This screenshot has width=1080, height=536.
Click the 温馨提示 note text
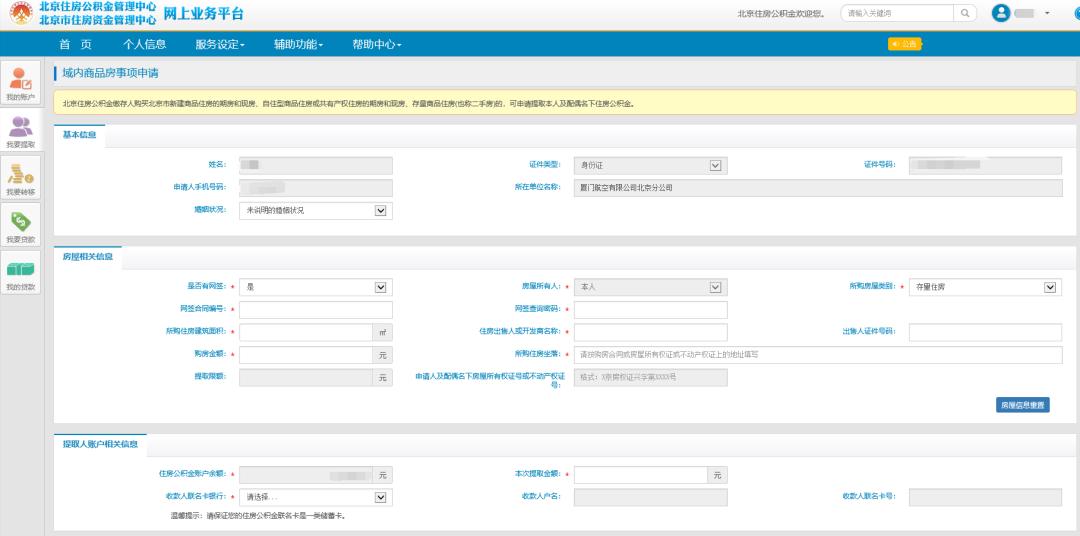pos(258,515)
